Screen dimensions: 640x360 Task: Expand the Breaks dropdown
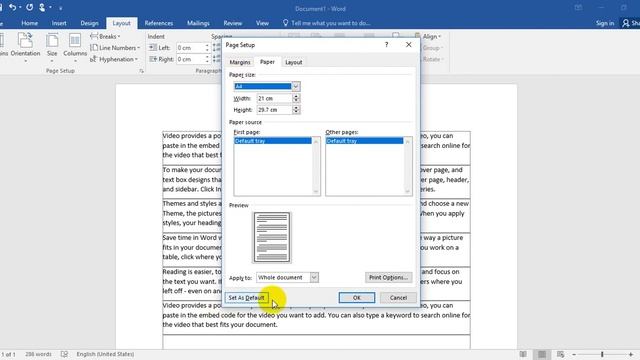[x=105, y=36]
